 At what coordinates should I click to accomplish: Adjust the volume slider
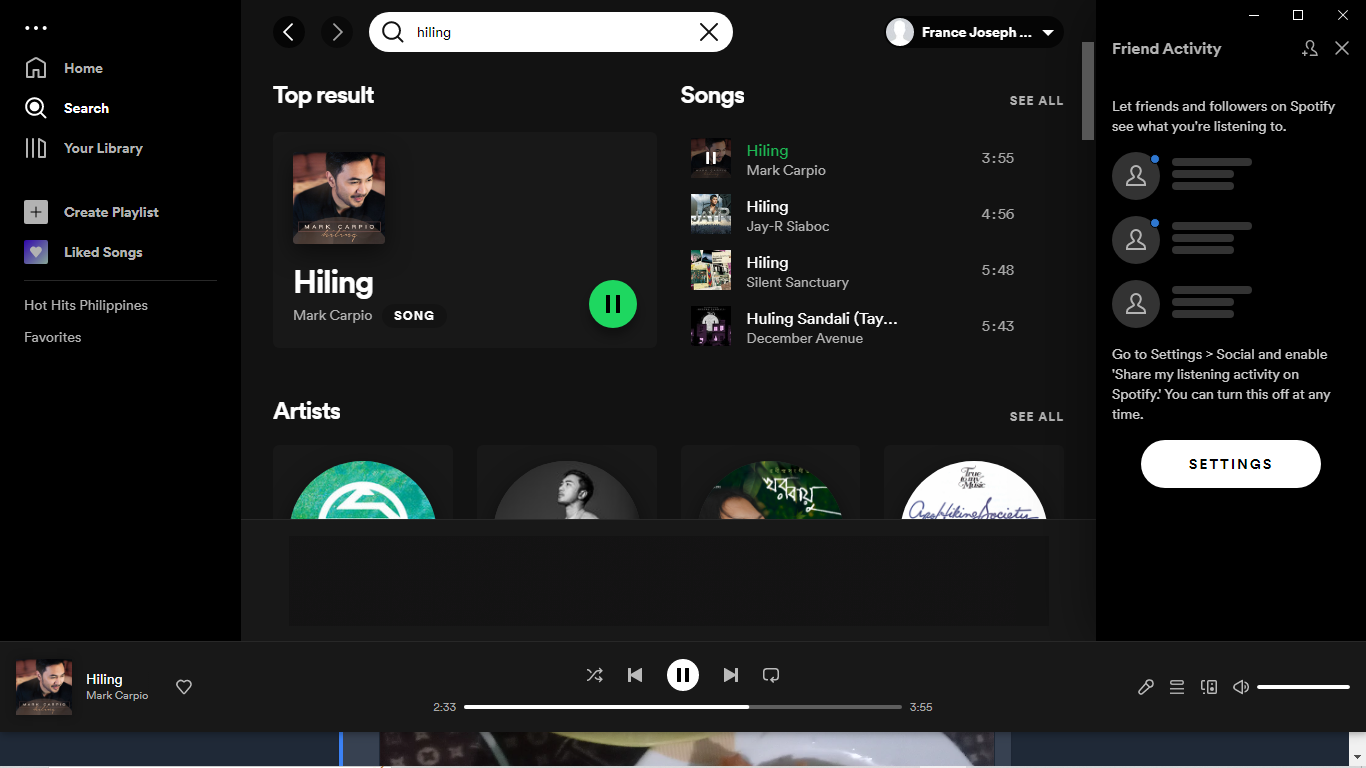click(x=1304, y=687)
